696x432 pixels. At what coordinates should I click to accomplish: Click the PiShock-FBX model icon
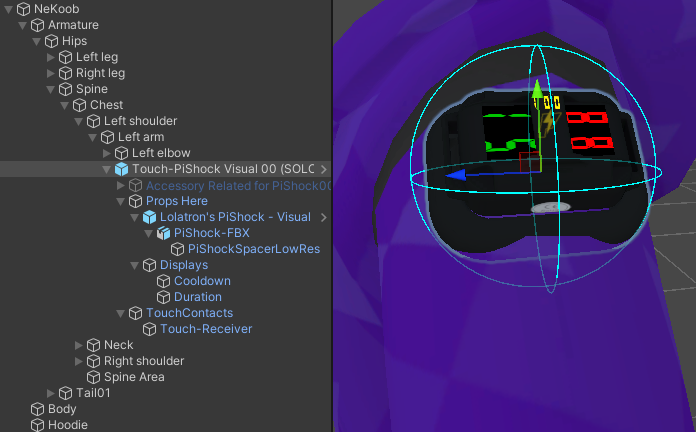tap(163, 233)
